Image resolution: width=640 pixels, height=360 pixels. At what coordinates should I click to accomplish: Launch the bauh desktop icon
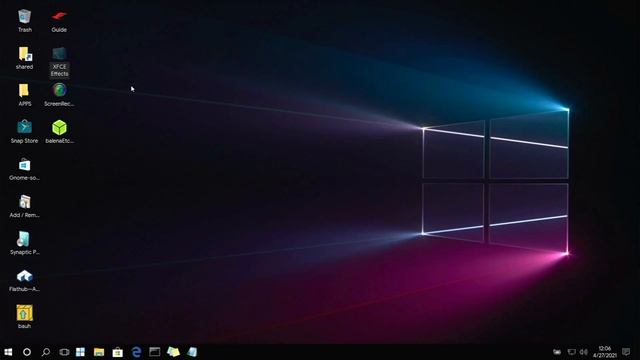tap(24, 313)
